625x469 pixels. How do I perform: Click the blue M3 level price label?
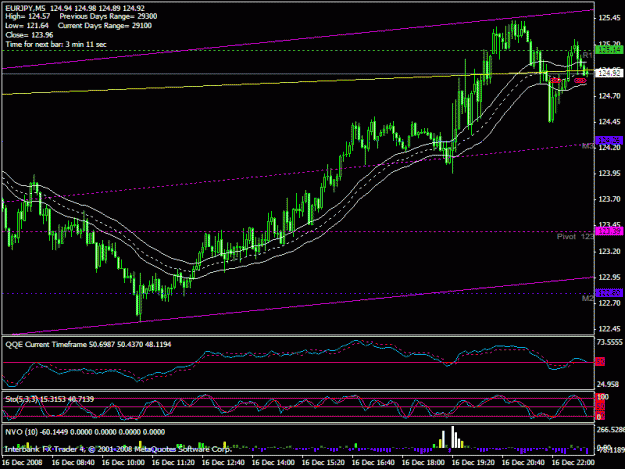tap(609, 140)
